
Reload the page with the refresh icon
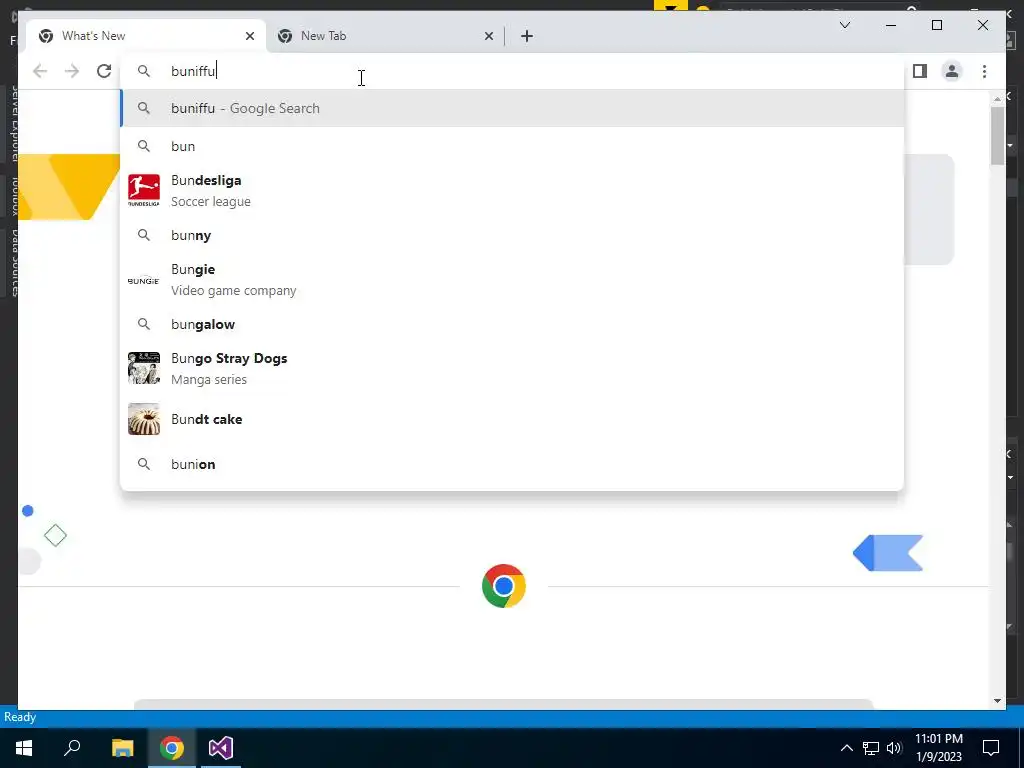coord(104,71)
